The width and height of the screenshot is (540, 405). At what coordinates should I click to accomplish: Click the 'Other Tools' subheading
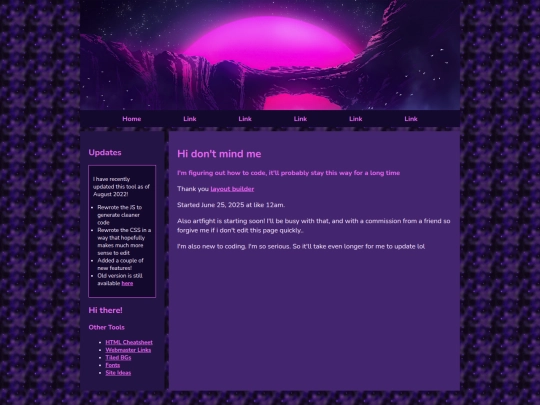pyautogui.click(x=106, y=327)
